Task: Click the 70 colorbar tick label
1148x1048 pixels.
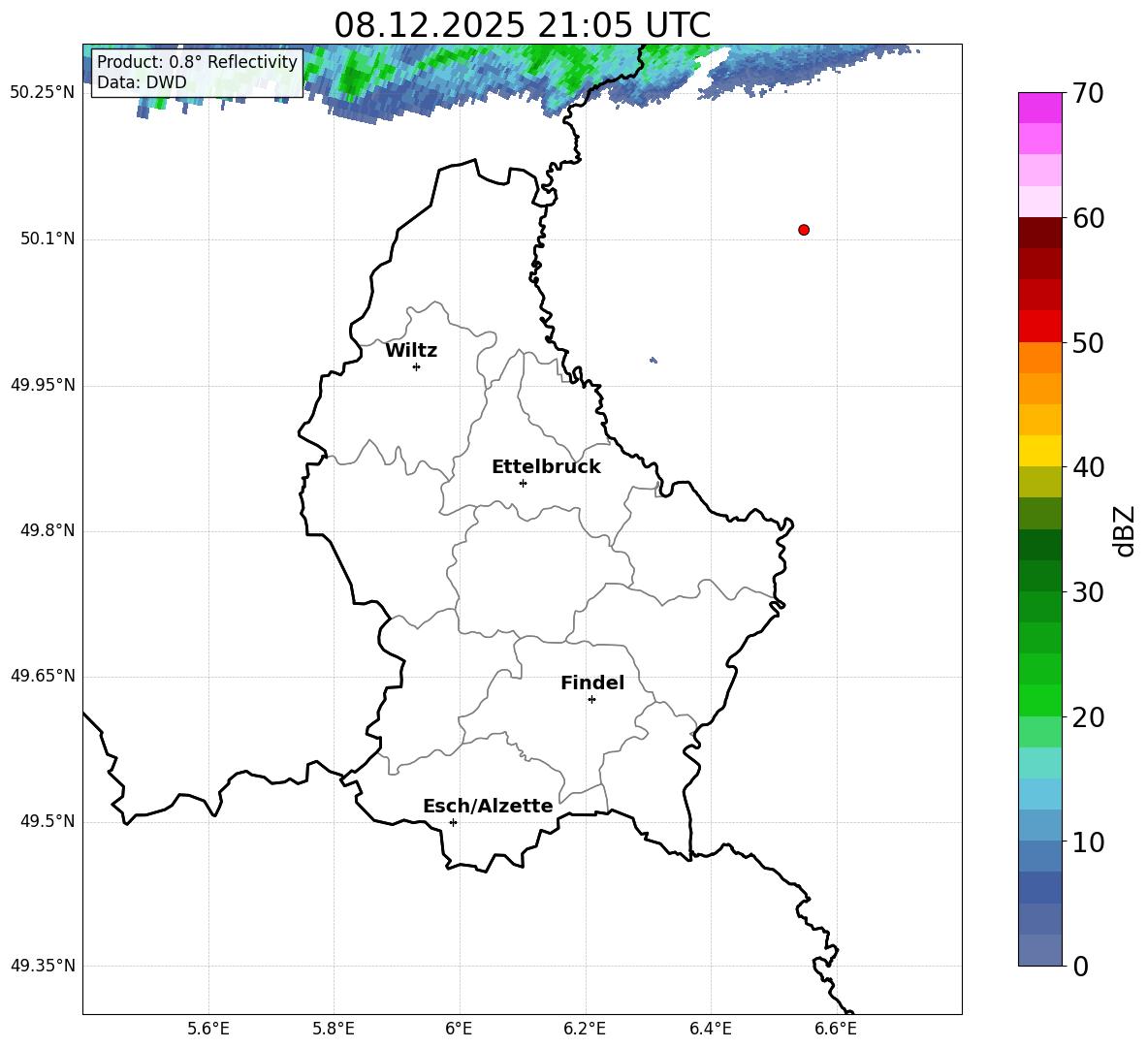Action: pyautogui.click(x=1088, y=93)
